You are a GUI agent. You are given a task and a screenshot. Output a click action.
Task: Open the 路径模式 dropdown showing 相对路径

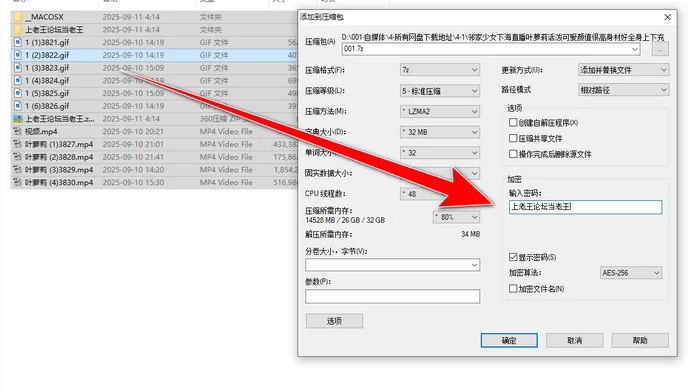623,90
